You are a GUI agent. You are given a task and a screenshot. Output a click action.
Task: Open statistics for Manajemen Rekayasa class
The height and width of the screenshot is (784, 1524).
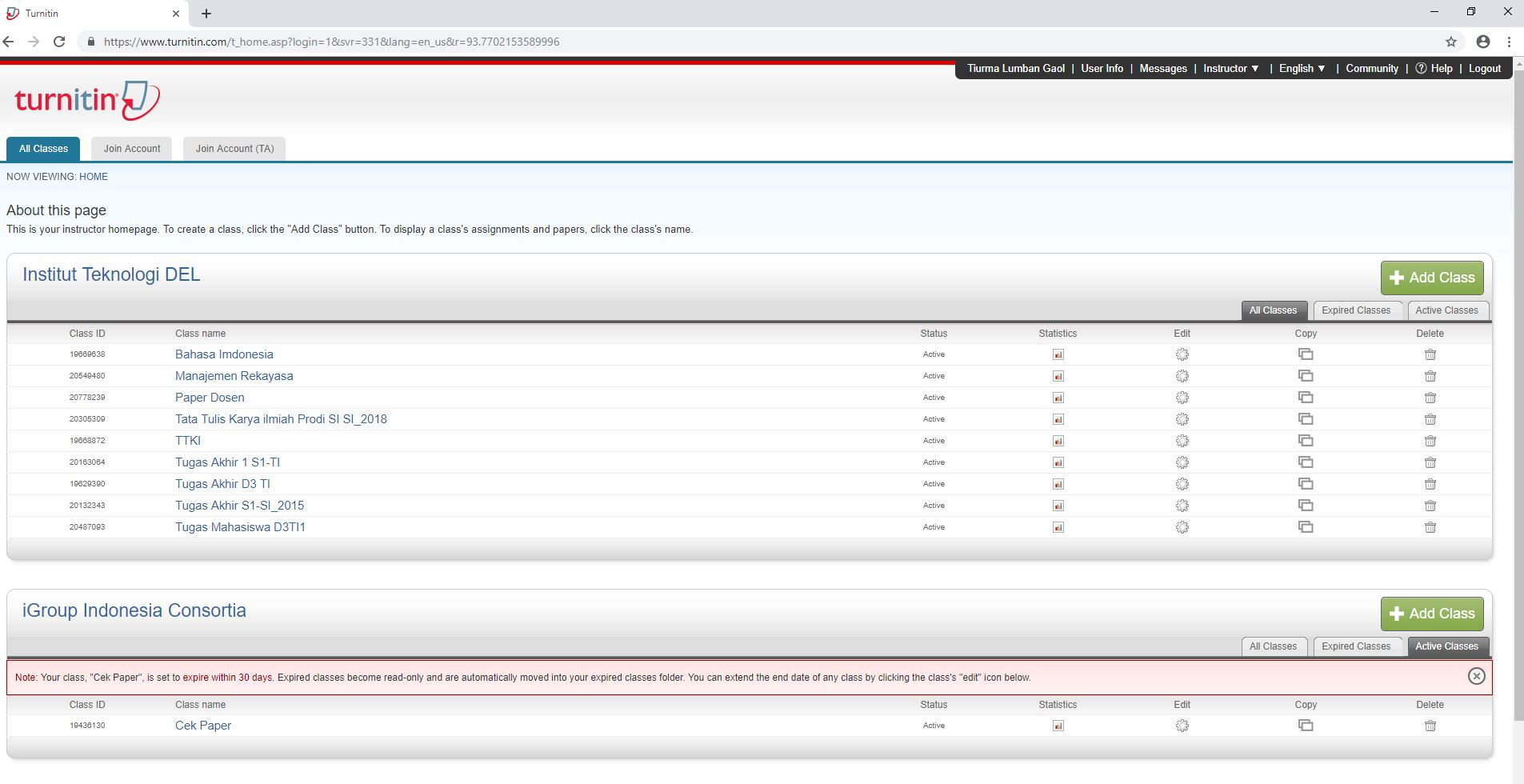pos(1058,376)
